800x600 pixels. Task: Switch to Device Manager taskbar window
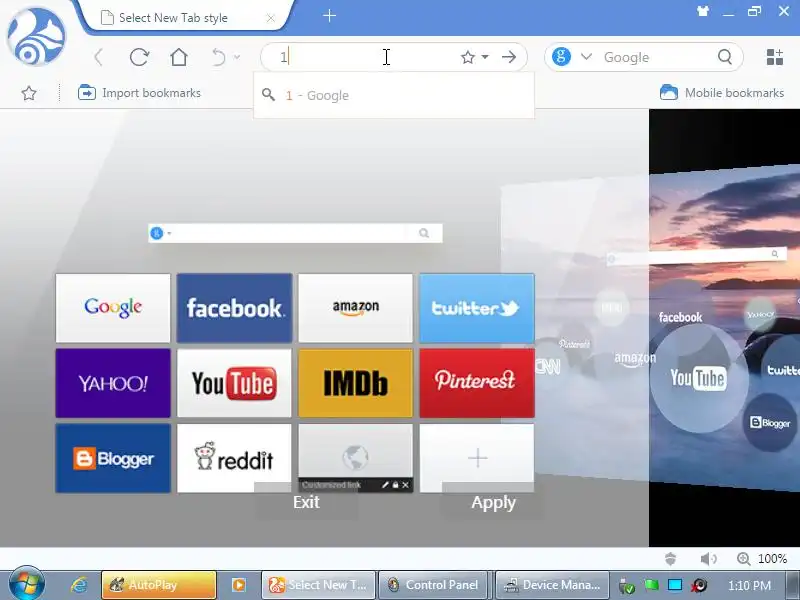point(552,585)
